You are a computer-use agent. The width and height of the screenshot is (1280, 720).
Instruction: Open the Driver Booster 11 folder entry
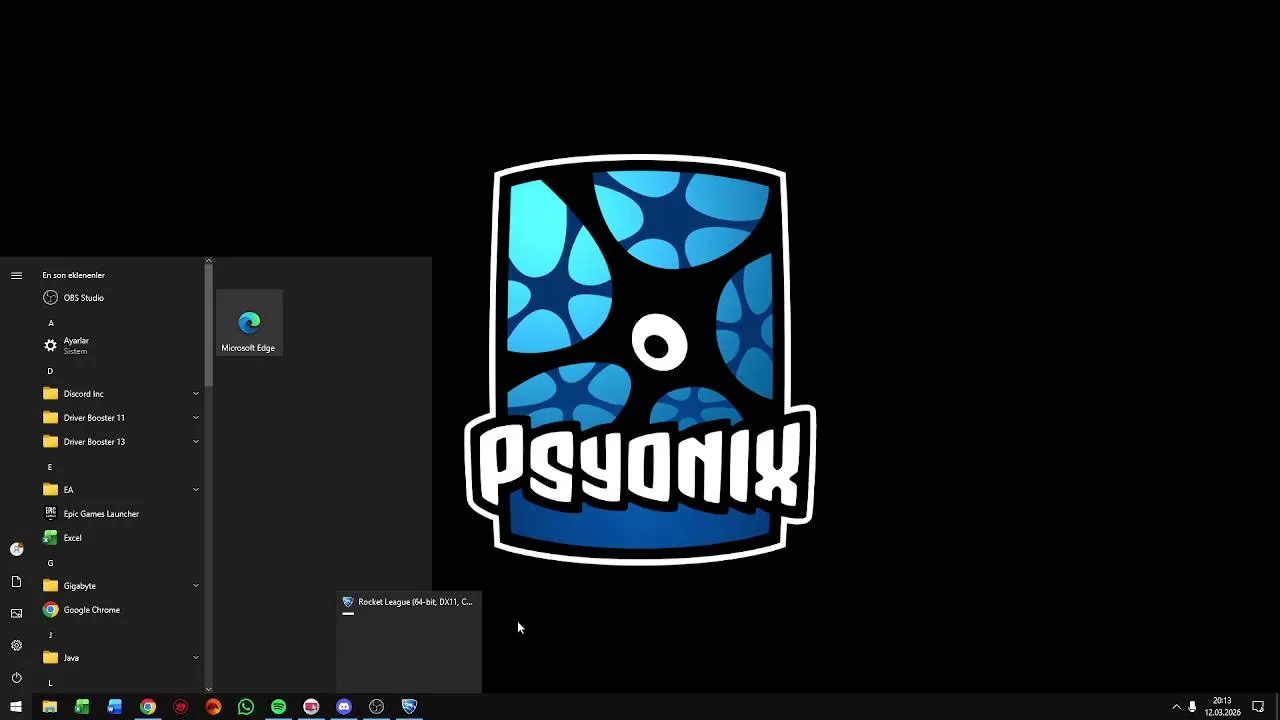(120, 418)
